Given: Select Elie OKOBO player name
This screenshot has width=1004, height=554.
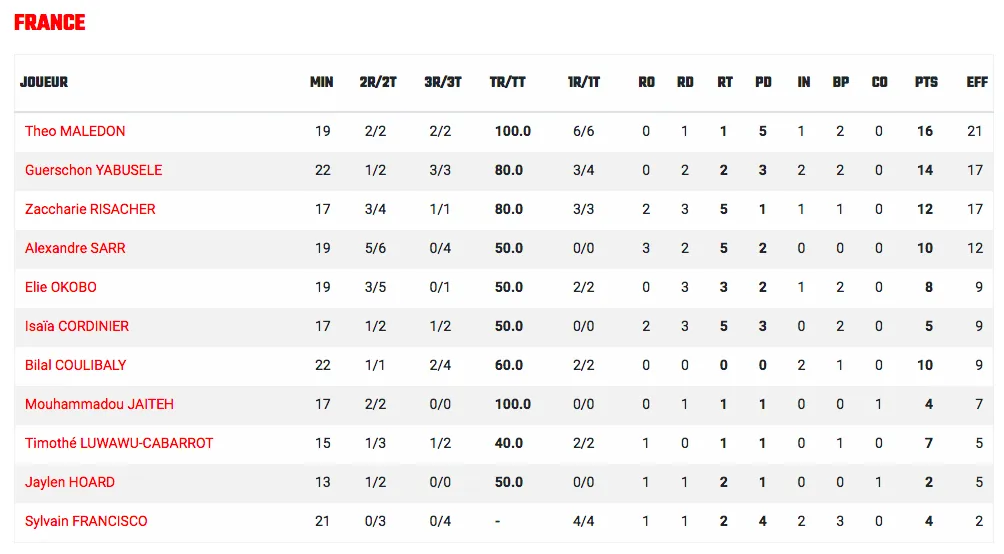Looking at the screenshot, I should 61,288.
